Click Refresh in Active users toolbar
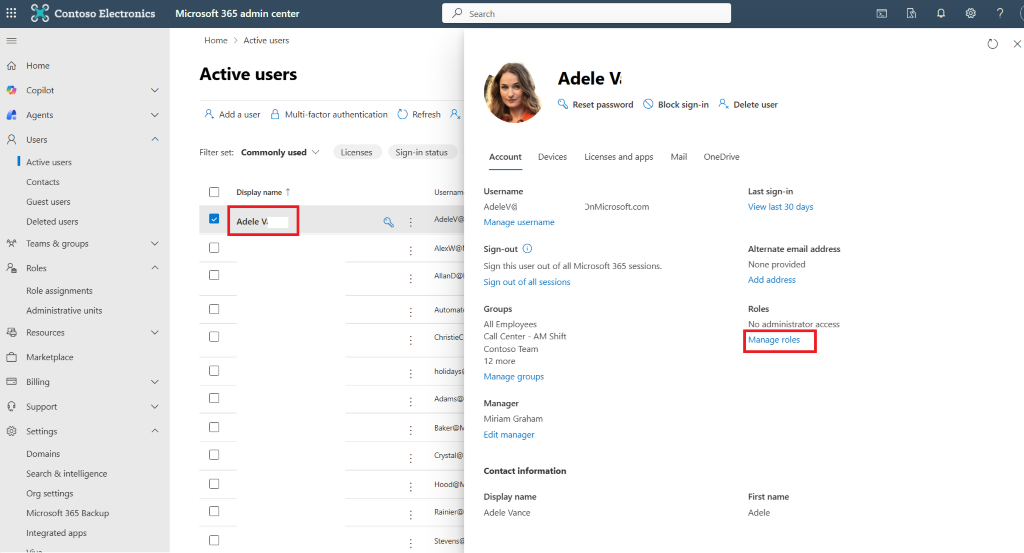The height and width of the screenshot is (553, 1024). (419, 114)
